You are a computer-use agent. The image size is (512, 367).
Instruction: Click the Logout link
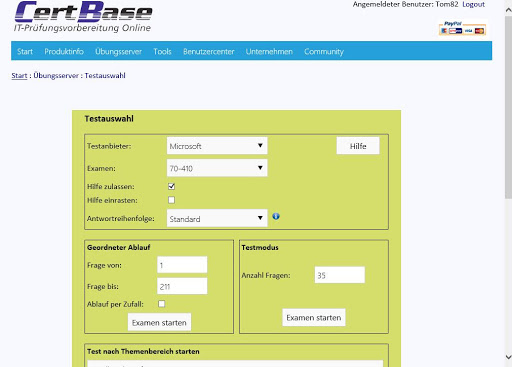pyautogui.click(x=473, y=4)
